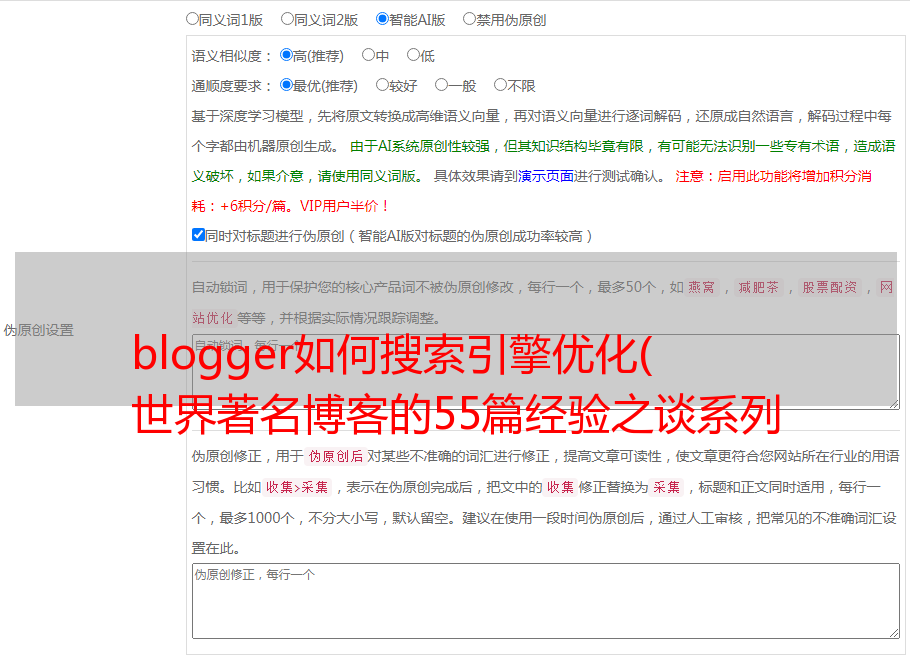Set 通顺度要求 to 最优(推荐)
This screenshot has width=911, height=658.
click(286, 85)
